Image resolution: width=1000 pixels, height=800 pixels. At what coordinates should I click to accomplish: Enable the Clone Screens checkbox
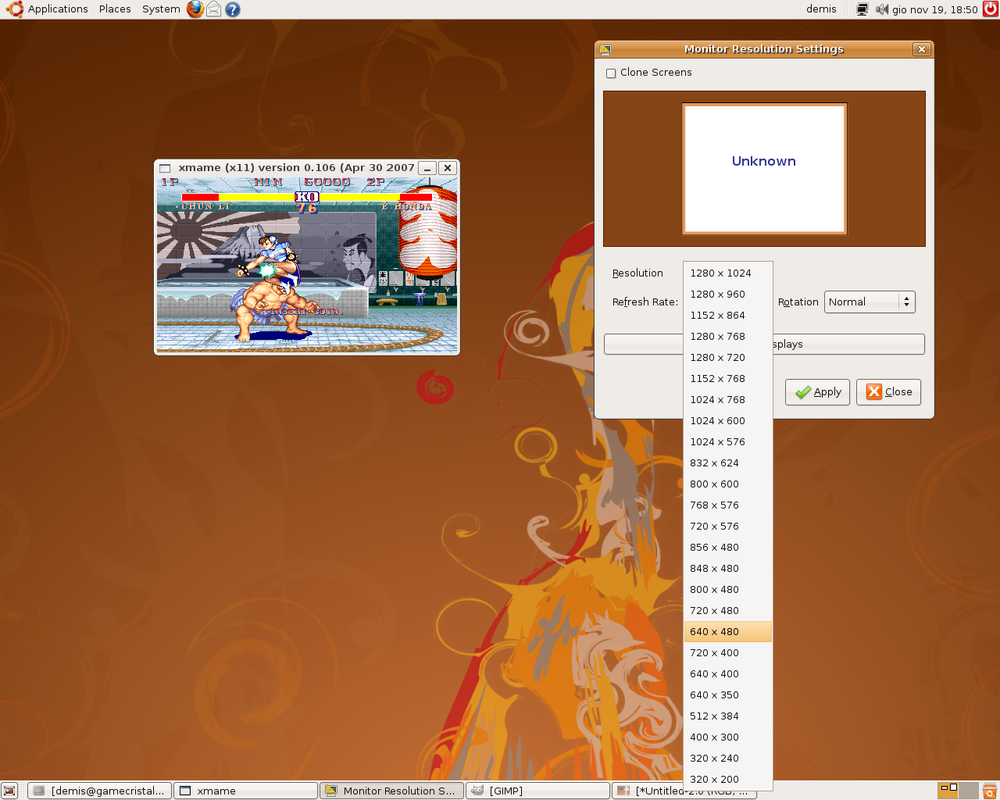611,73
